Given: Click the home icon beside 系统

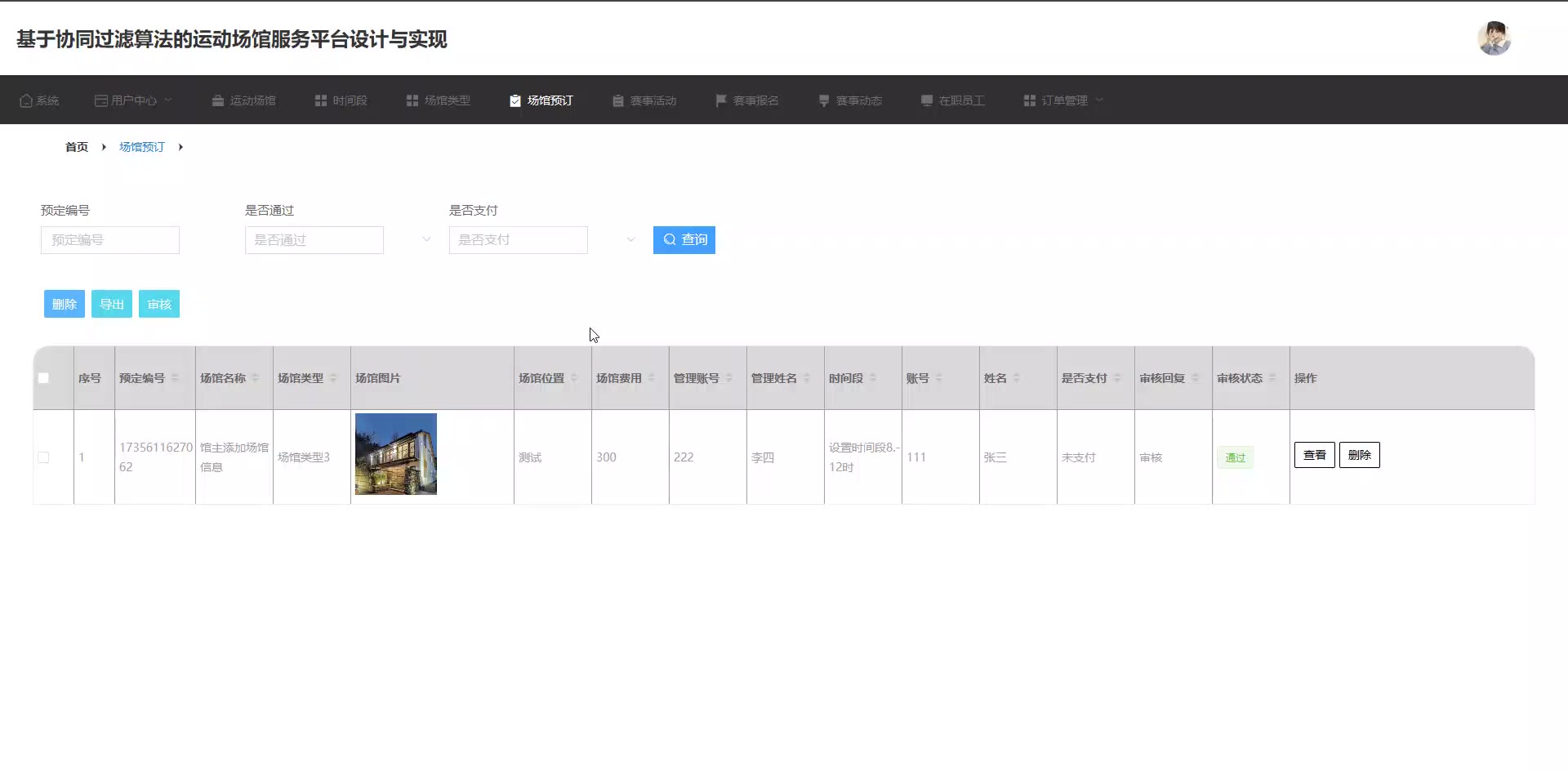Looking at the screenshot, I should coord(26,100).
